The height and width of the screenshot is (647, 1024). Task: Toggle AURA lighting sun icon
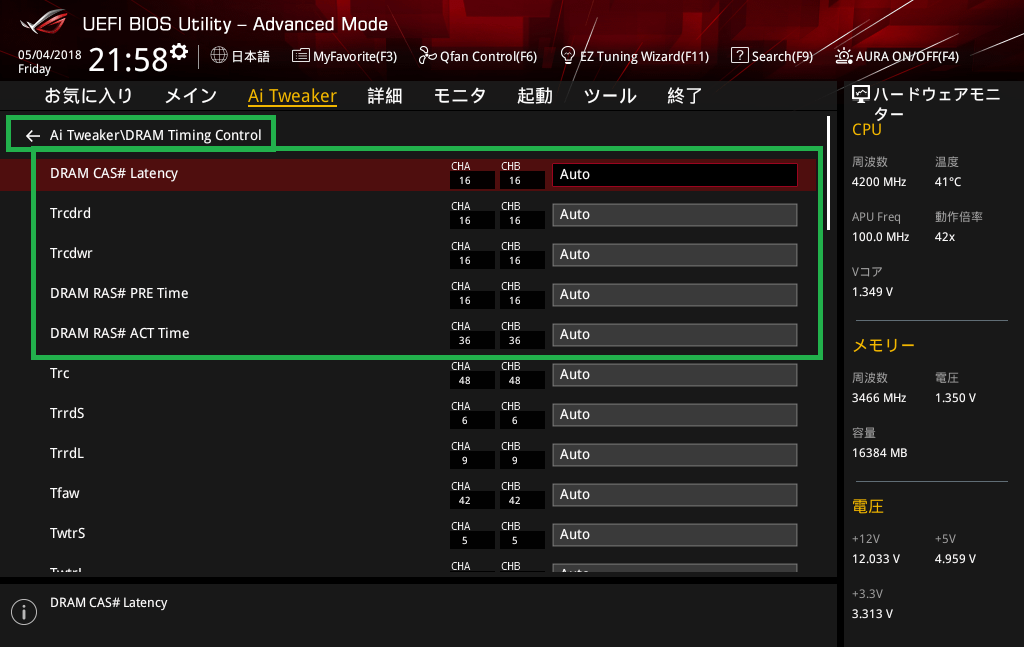pos(843,56)
